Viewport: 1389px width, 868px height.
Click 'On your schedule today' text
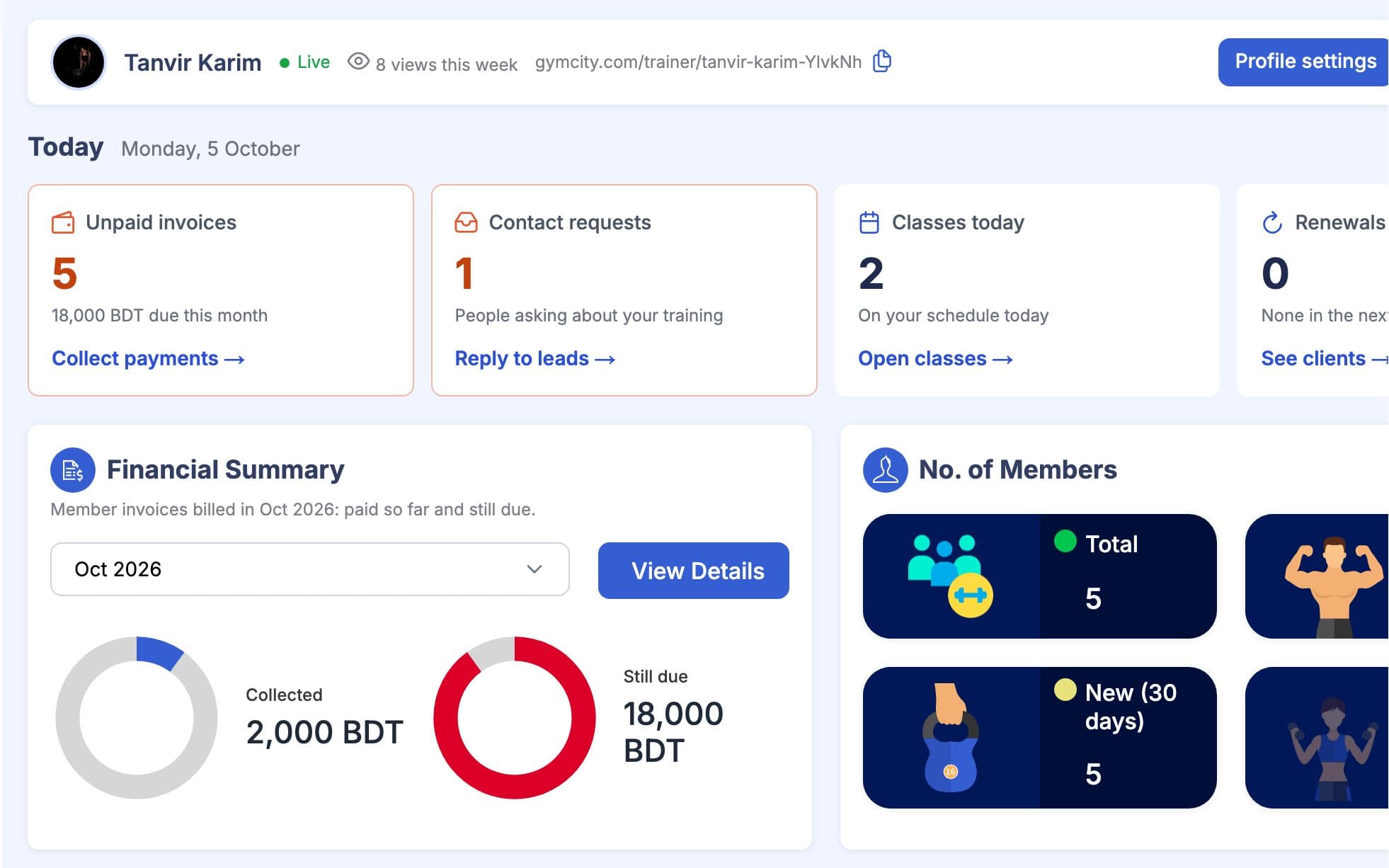tap(954, 315)
